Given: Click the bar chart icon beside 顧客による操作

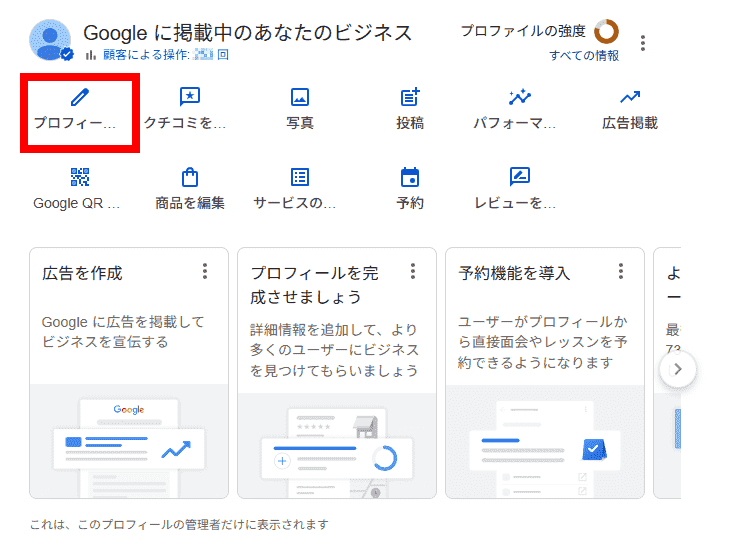Looking at the screenshot, I should [x=90, y=55].
